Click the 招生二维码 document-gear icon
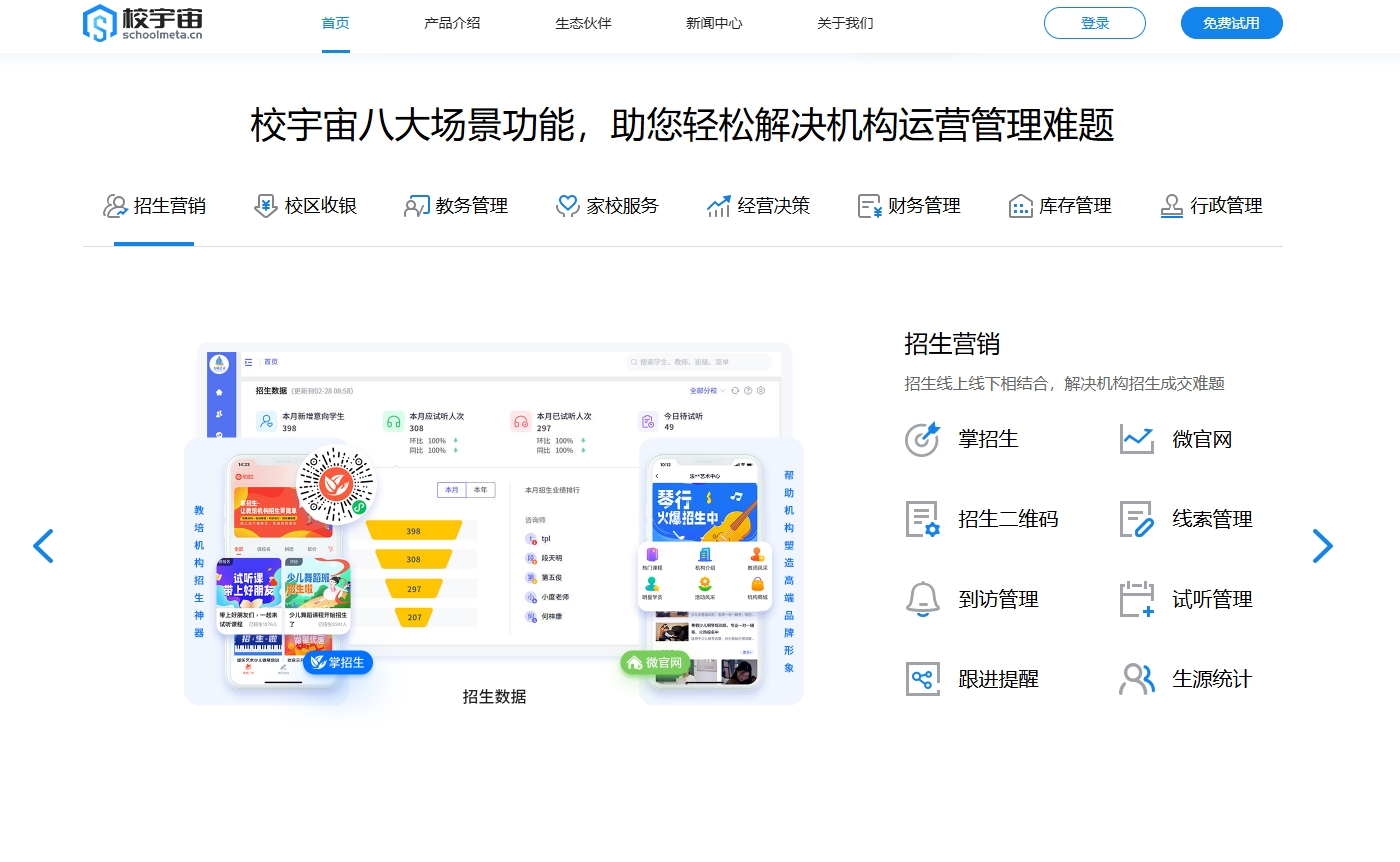 922,519
